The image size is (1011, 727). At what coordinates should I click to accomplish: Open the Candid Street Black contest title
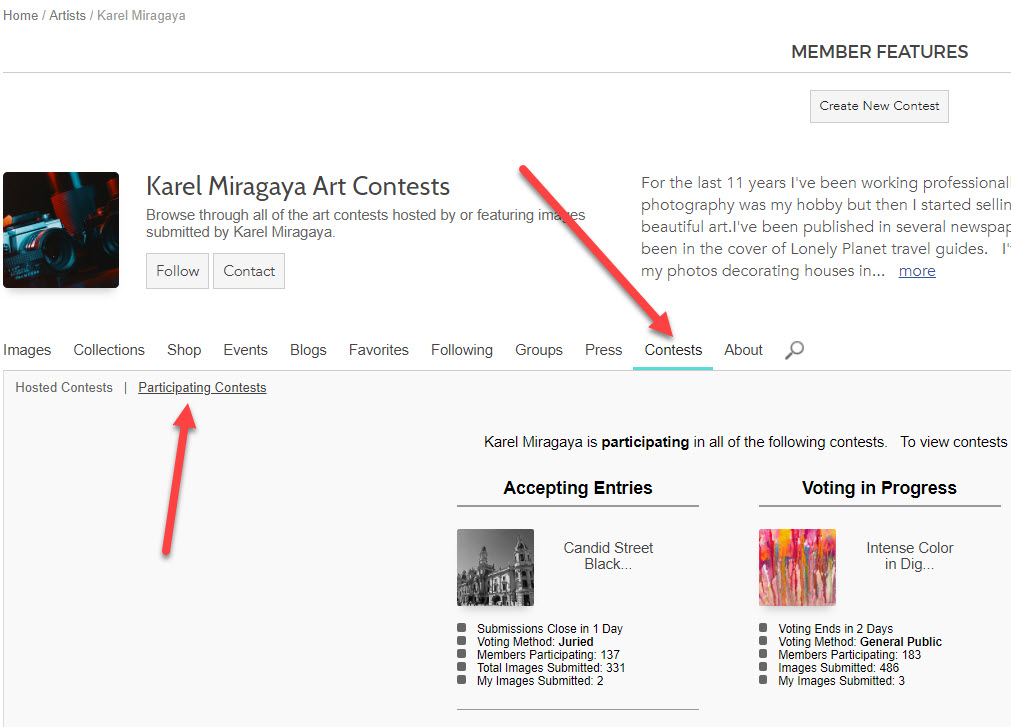pyautogui.click(x=608, y=556)
